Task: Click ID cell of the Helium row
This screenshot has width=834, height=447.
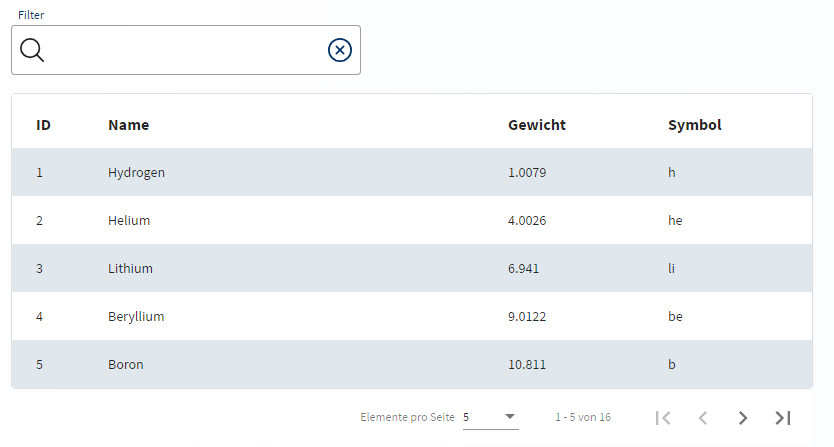Action: pos(39,220)
